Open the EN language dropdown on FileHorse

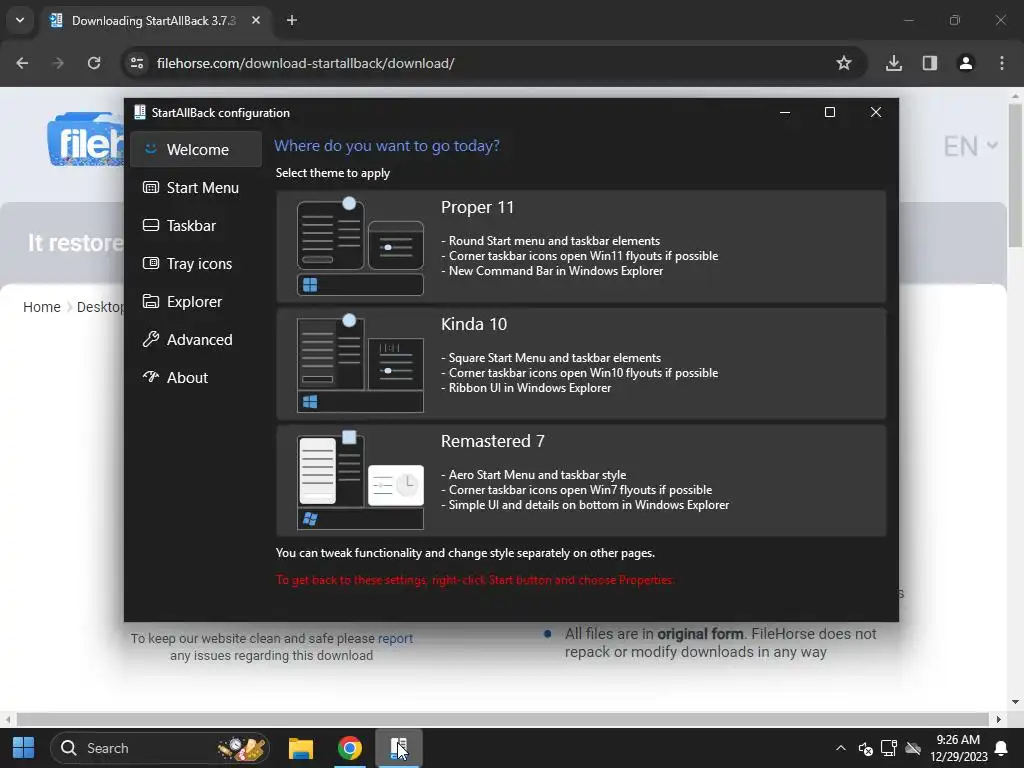pyautogui.click(x=970, y=146)
